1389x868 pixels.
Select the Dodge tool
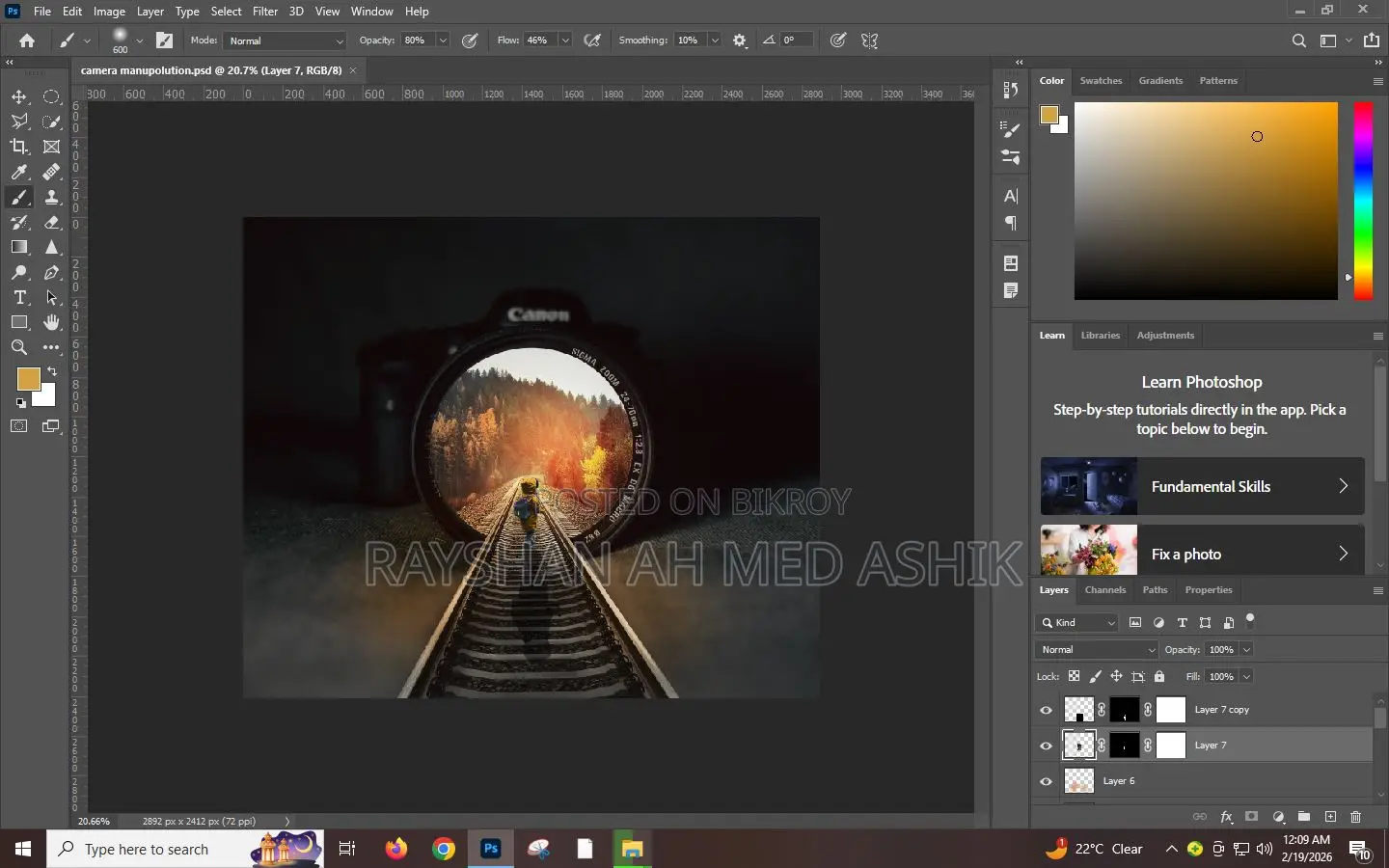19,272
